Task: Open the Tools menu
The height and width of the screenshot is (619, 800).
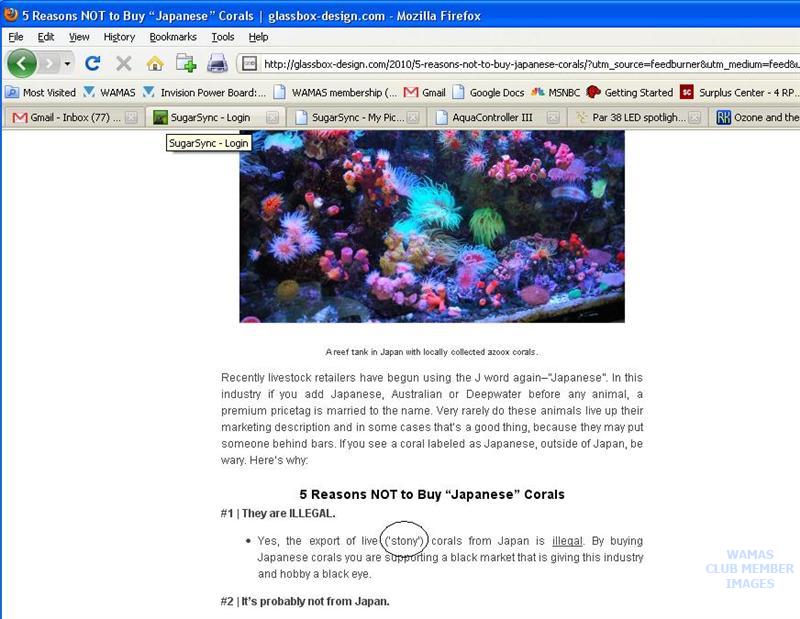Action: (223, 37)
